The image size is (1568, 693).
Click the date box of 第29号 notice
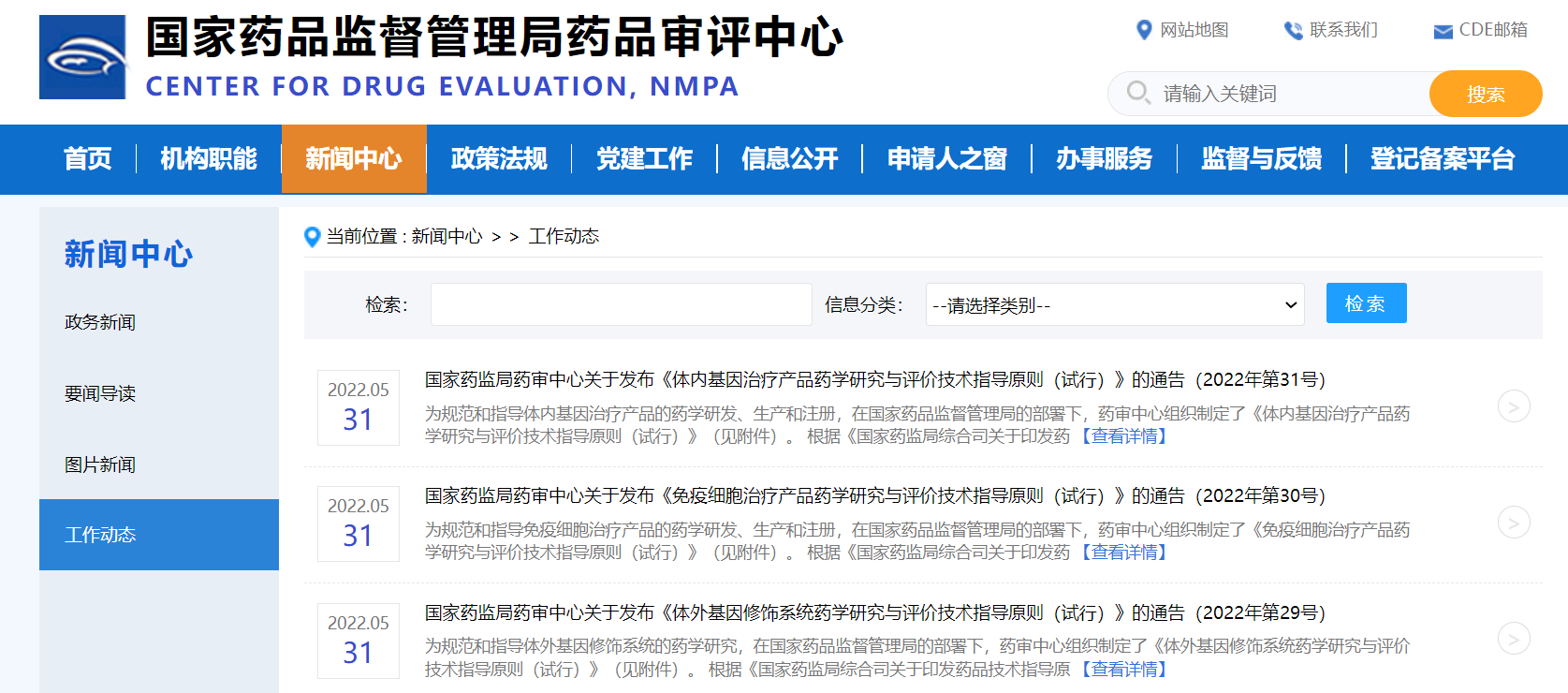pos(359,641)
